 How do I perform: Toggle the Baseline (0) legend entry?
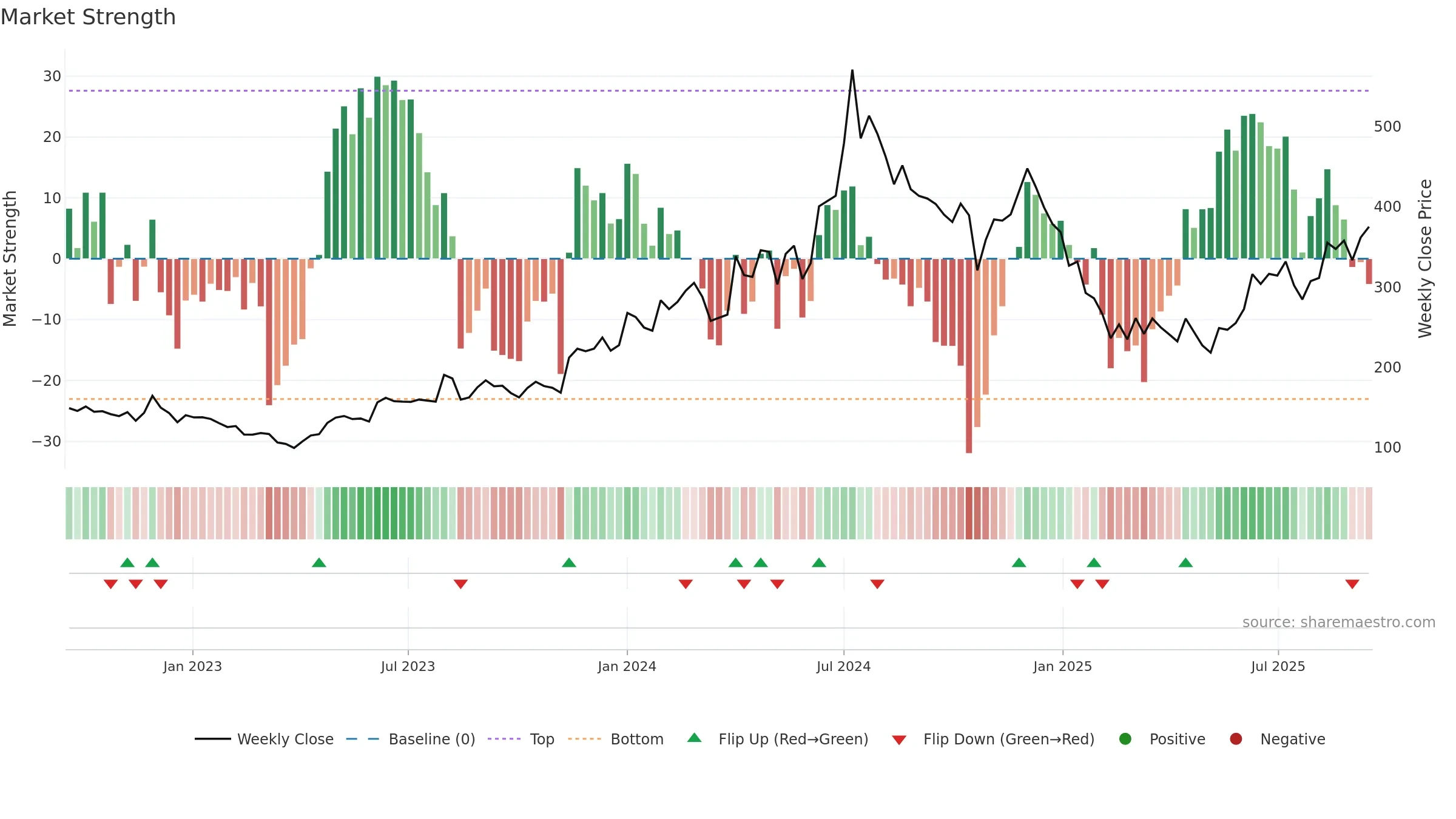[x=411, y=739]
